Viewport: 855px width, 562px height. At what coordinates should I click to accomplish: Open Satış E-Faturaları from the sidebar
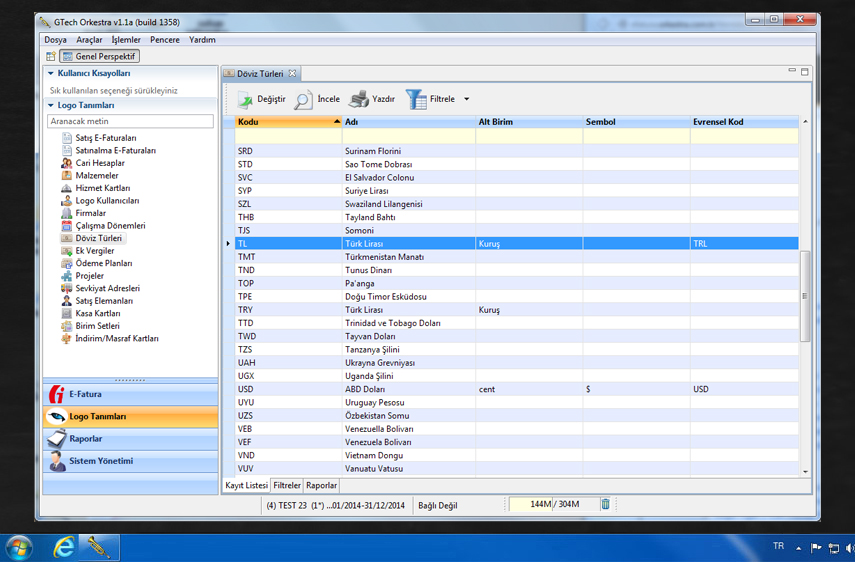[106, 138]
